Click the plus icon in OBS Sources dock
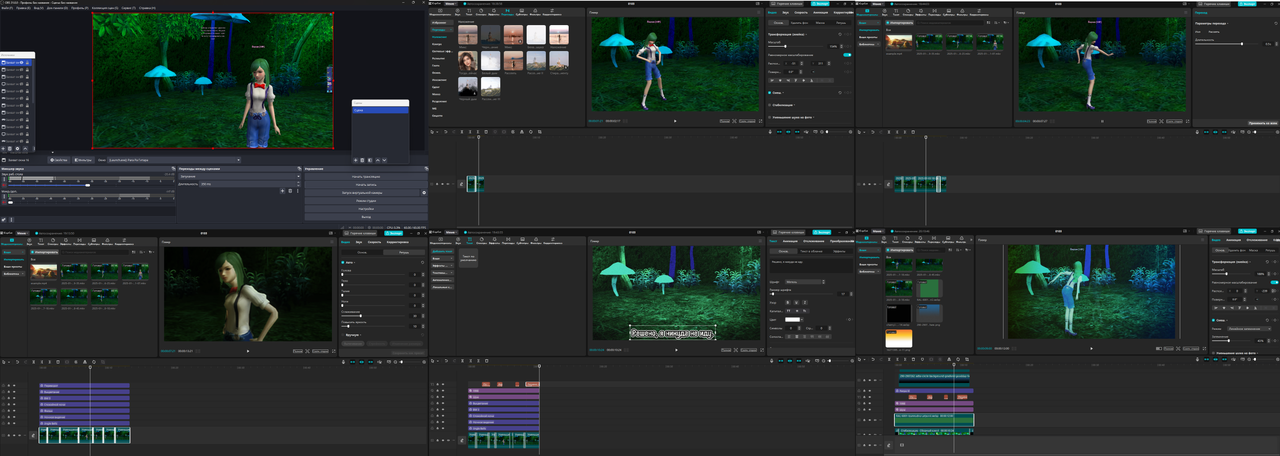 [3, 148]
